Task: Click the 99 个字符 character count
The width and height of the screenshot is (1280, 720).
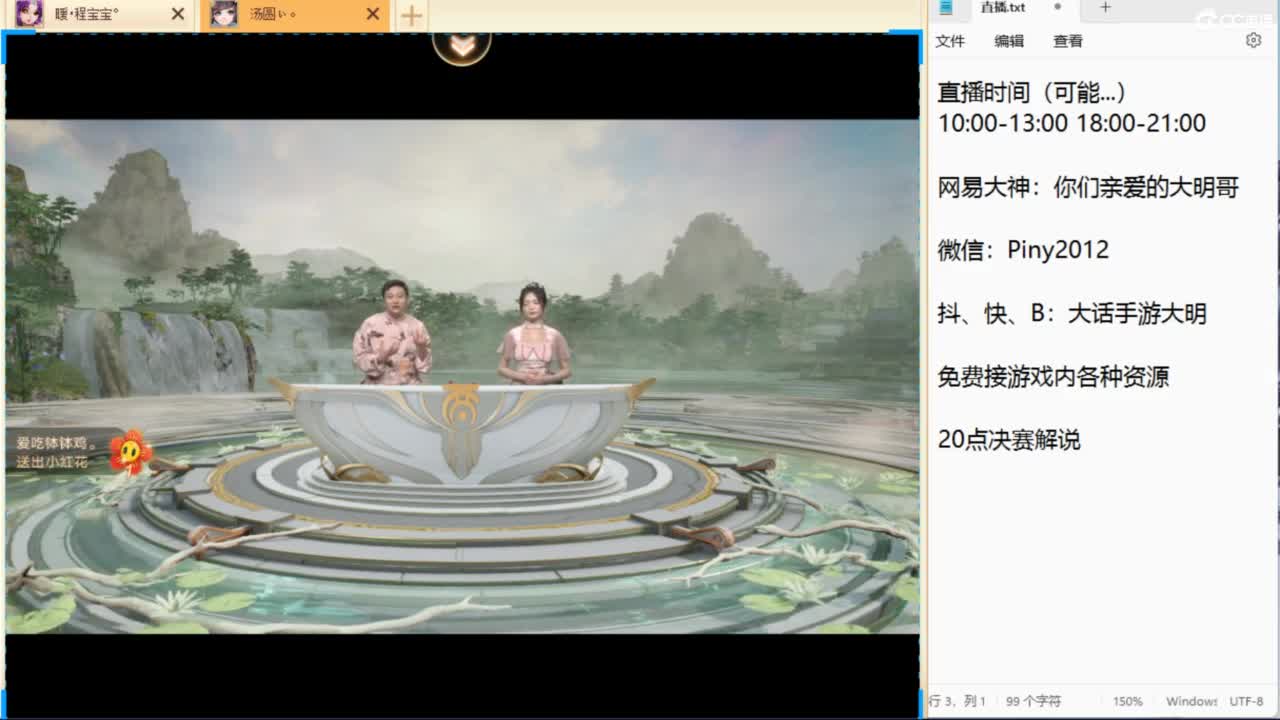Action: coord(1033,701)
